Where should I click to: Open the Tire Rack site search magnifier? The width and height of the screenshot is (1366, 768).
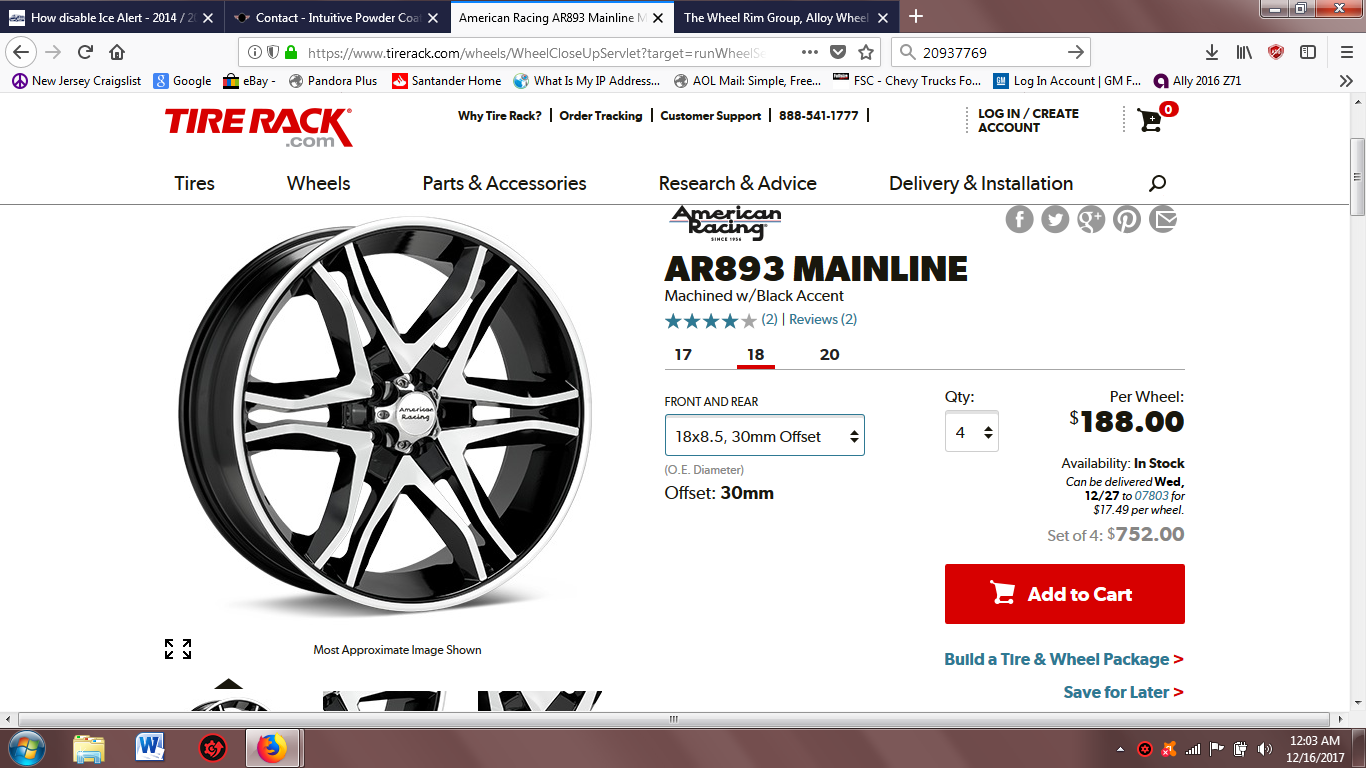pos(1158,183)
